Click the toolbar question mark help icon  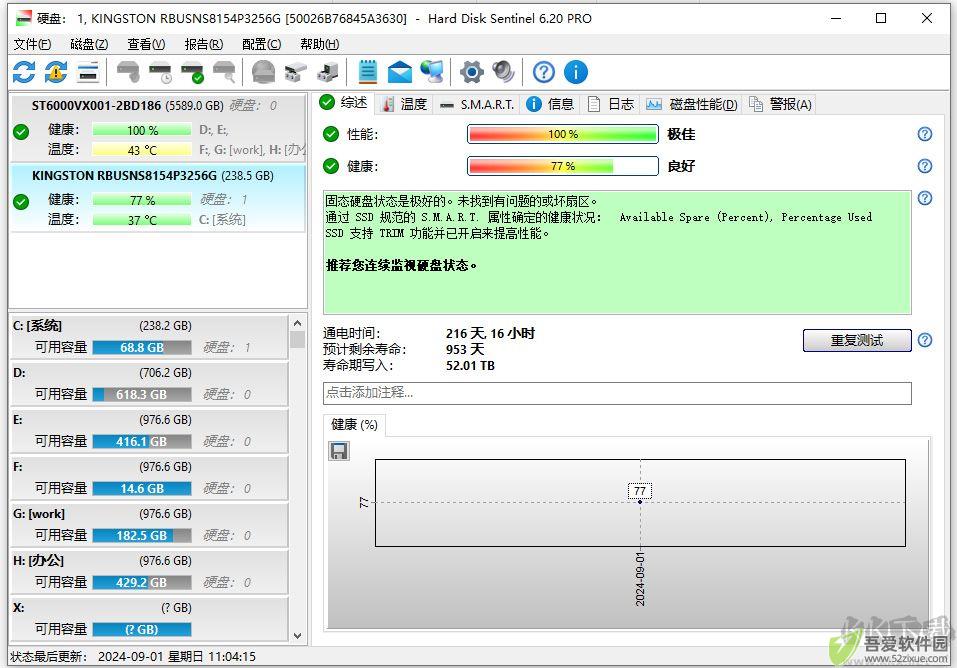coord(544,72)
